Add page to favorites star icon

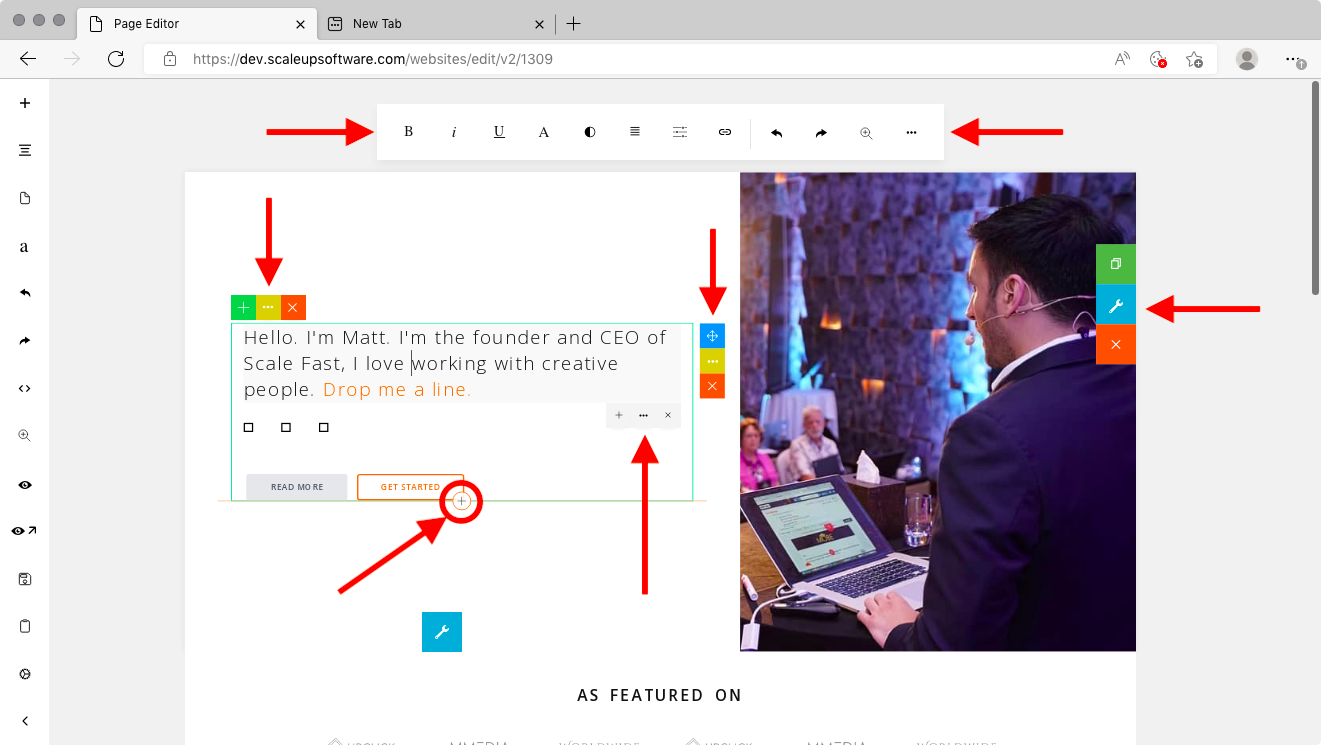1194,59
